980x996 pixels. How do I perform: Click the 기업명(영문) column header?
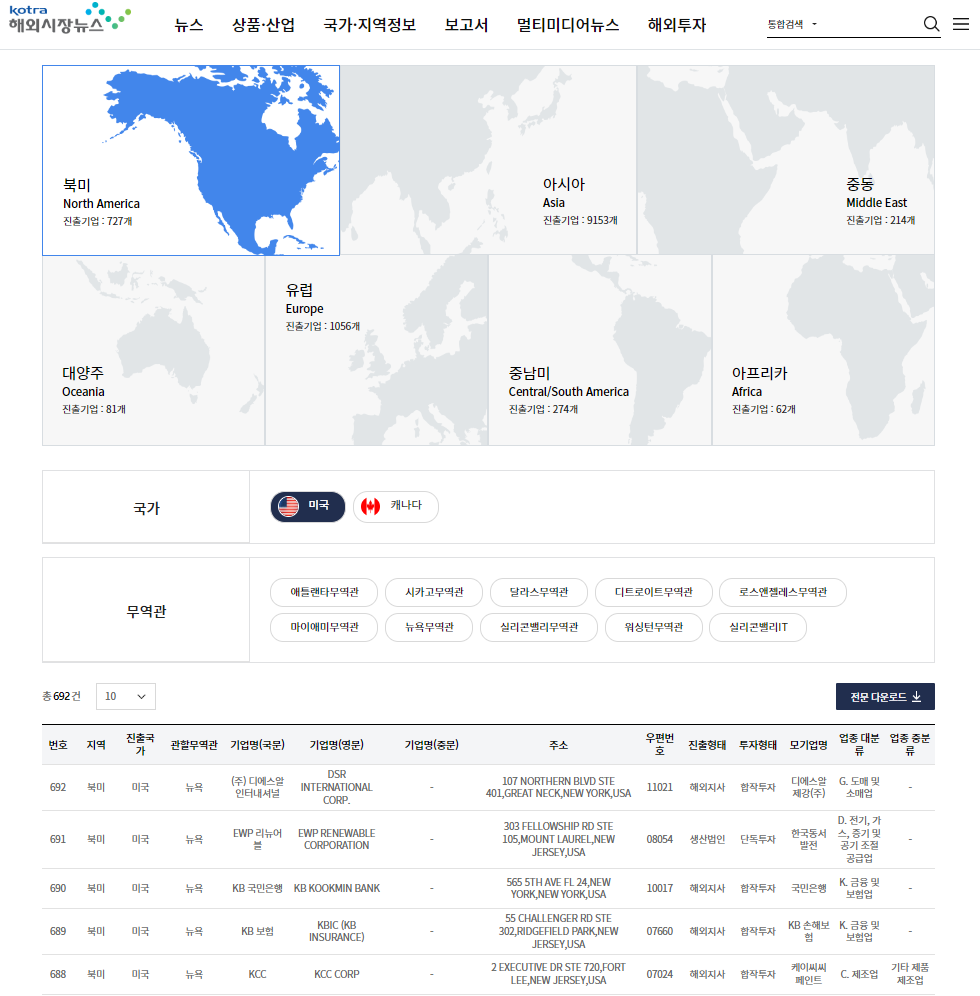(337, 745)
